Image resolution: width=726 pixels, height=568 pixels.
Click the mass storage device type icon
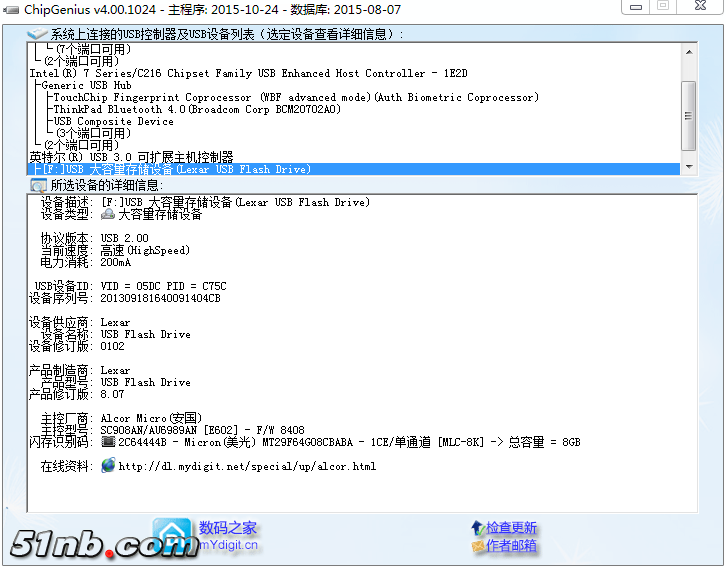click(x=108, y=214)
